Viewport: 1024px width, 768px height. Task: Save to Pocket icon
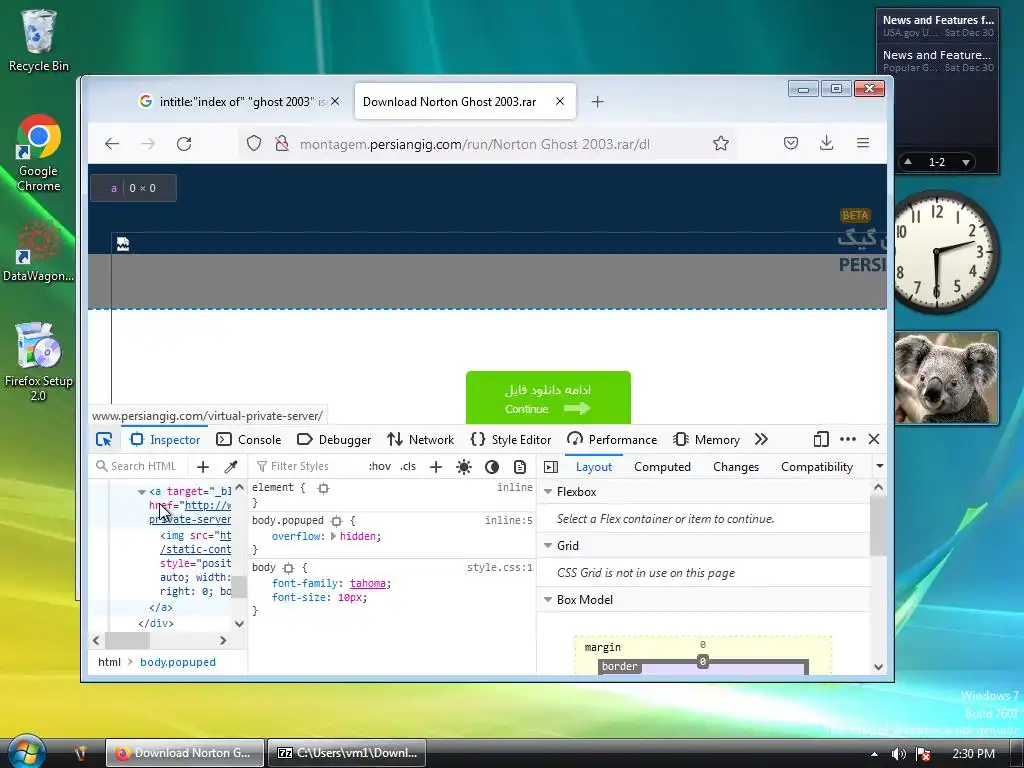tap(791, 143)
